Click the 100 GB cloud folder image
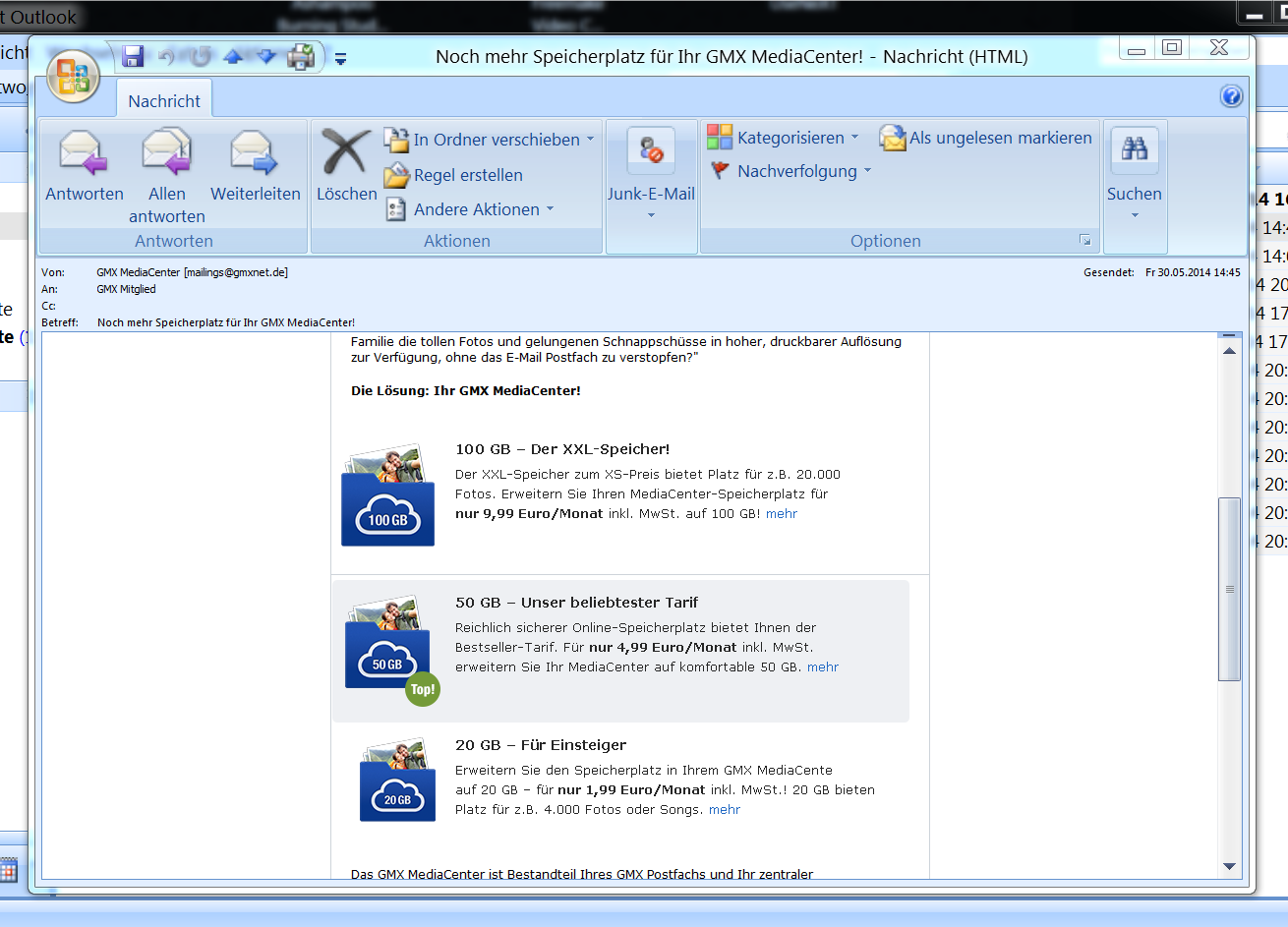Viewport: 1288px width, 927px height. [x=387, y=494]
